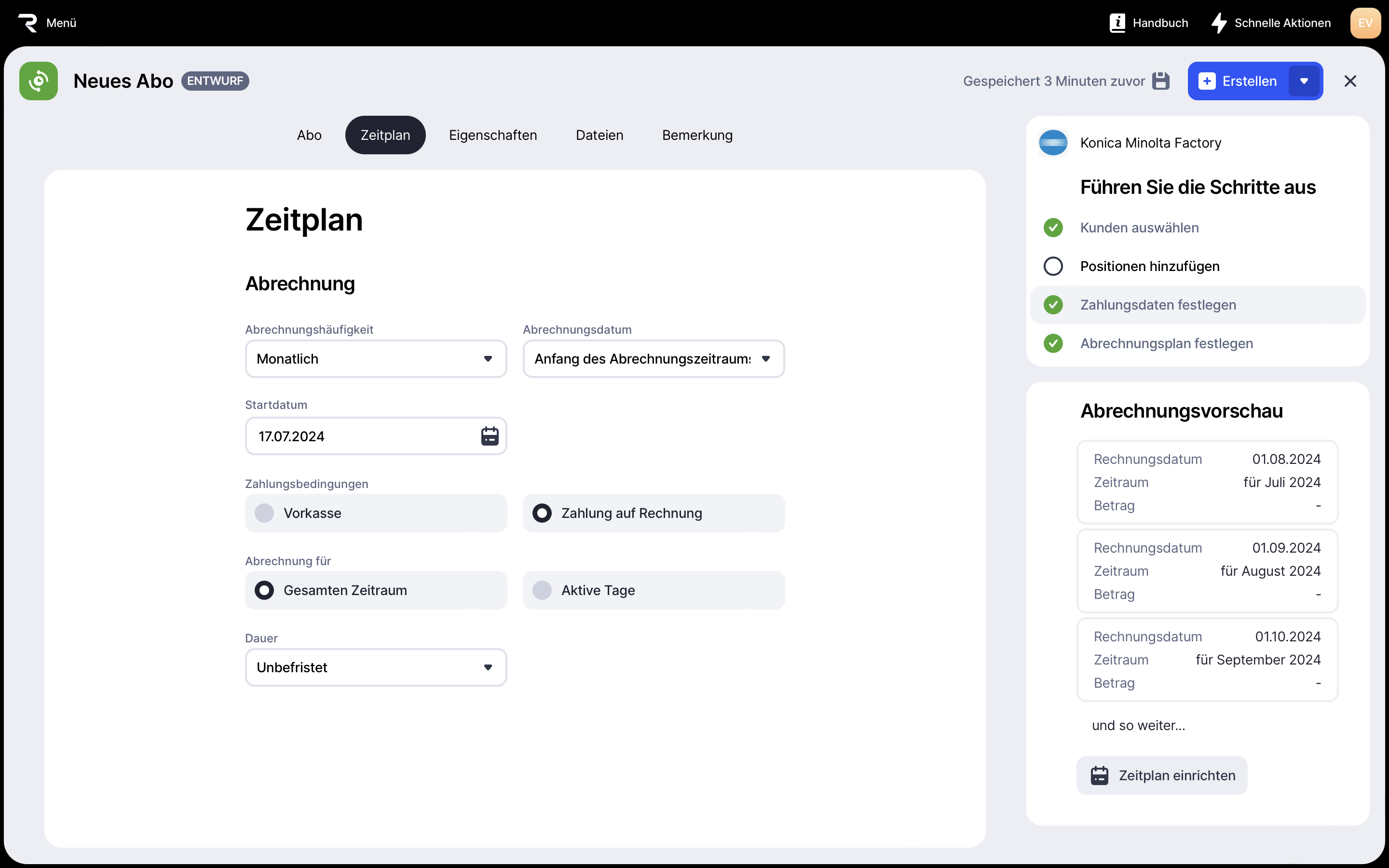Switch to the Bemerkung tab

coord(697,135)
